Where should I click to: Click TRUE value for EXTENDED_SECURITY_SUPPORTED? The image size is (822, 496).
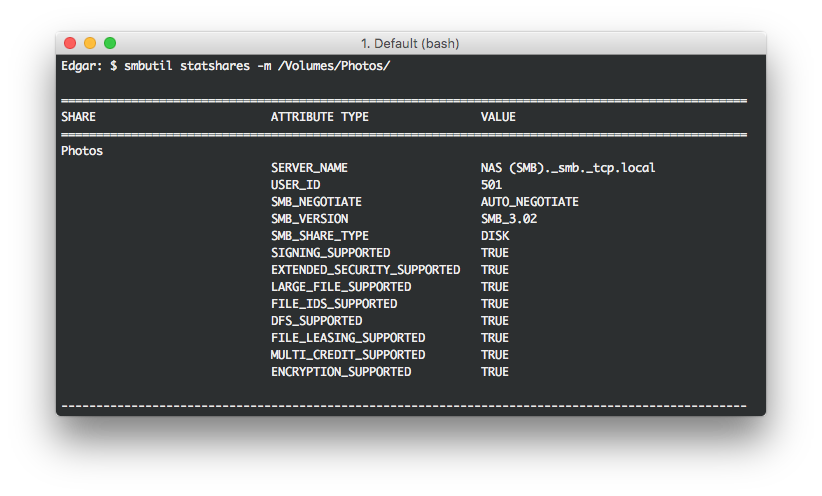[x=495, y=269]
